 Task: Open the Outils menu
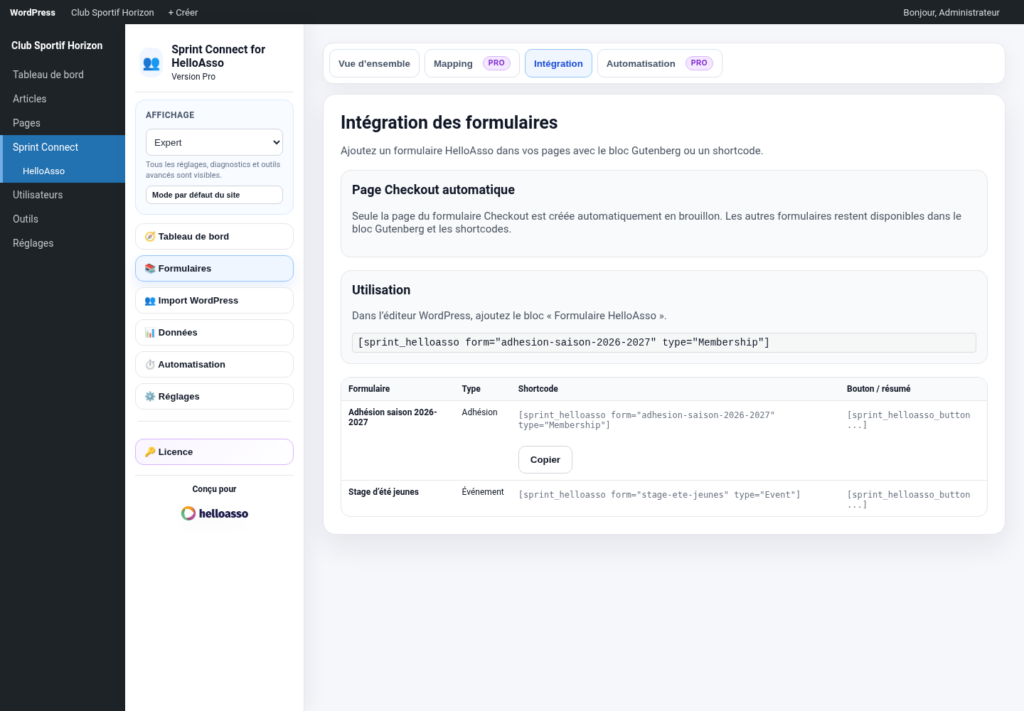62,219
